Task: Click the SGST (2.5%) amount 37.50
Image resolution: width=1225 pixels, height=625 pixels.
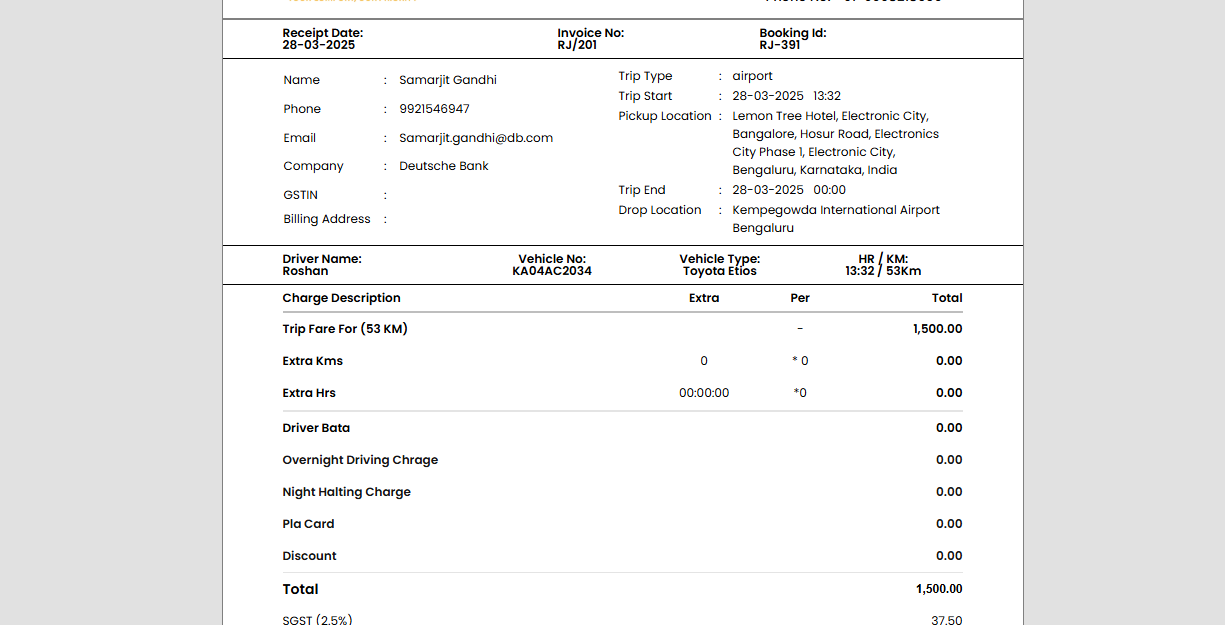Action: pyautogui.click(x=946, y=620)
